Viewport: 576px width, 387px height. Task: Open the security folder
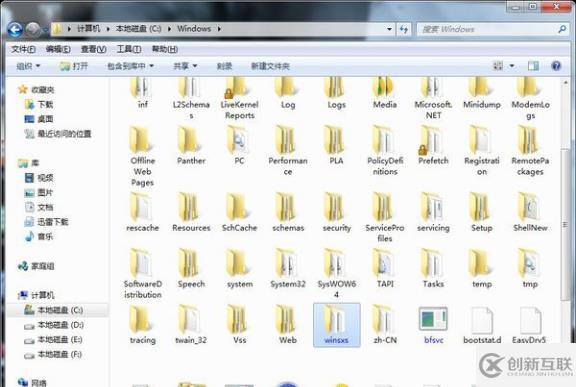pos(336,212)
